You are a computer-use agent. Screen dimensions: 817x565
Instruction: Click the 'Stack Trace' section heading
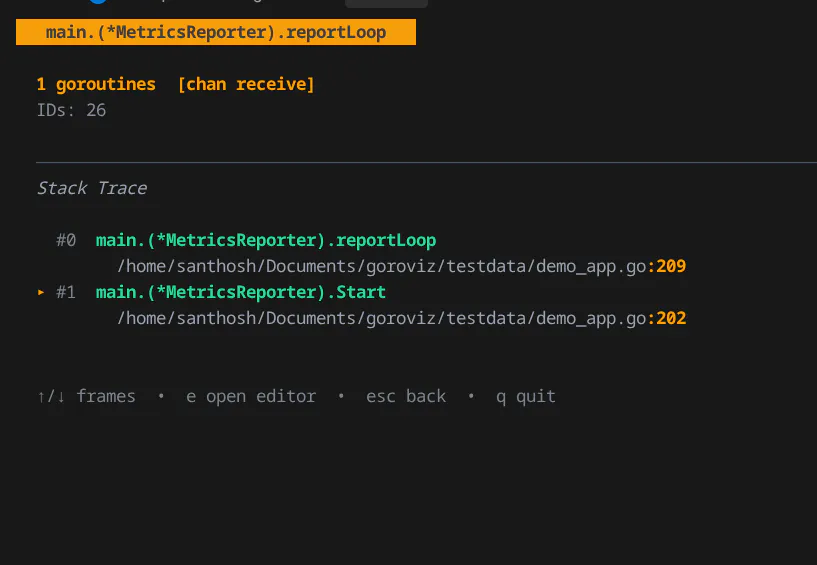(92, 188)
